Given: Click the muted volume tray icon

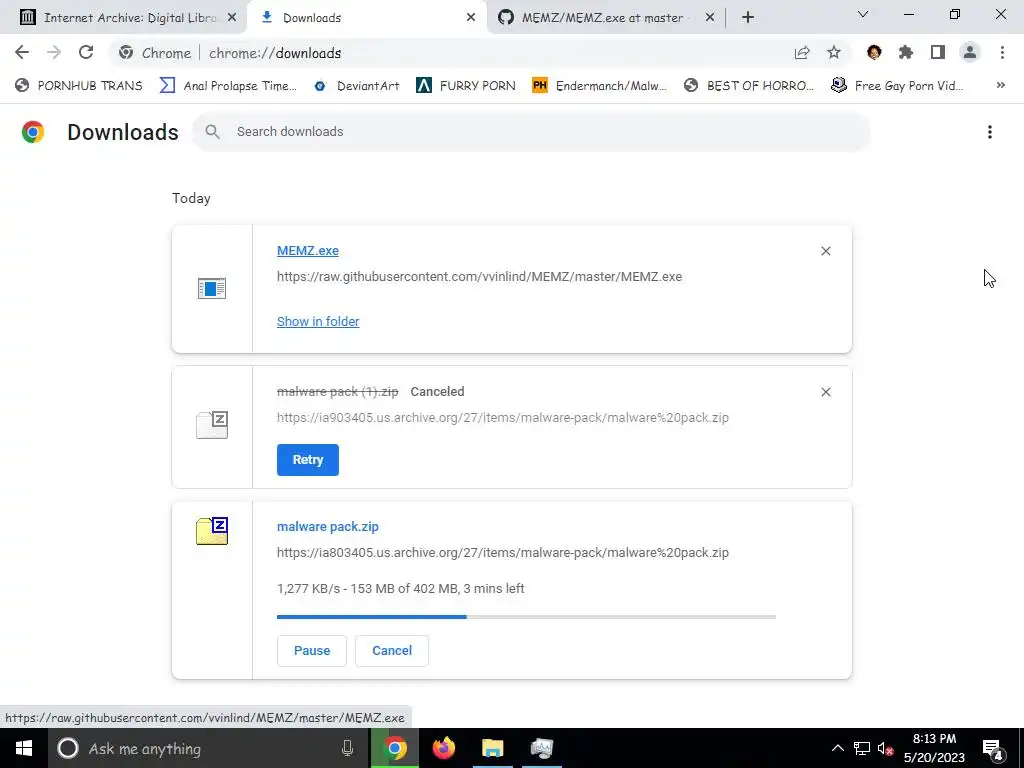Looking at the screenshot, I should tap(886, 748).
